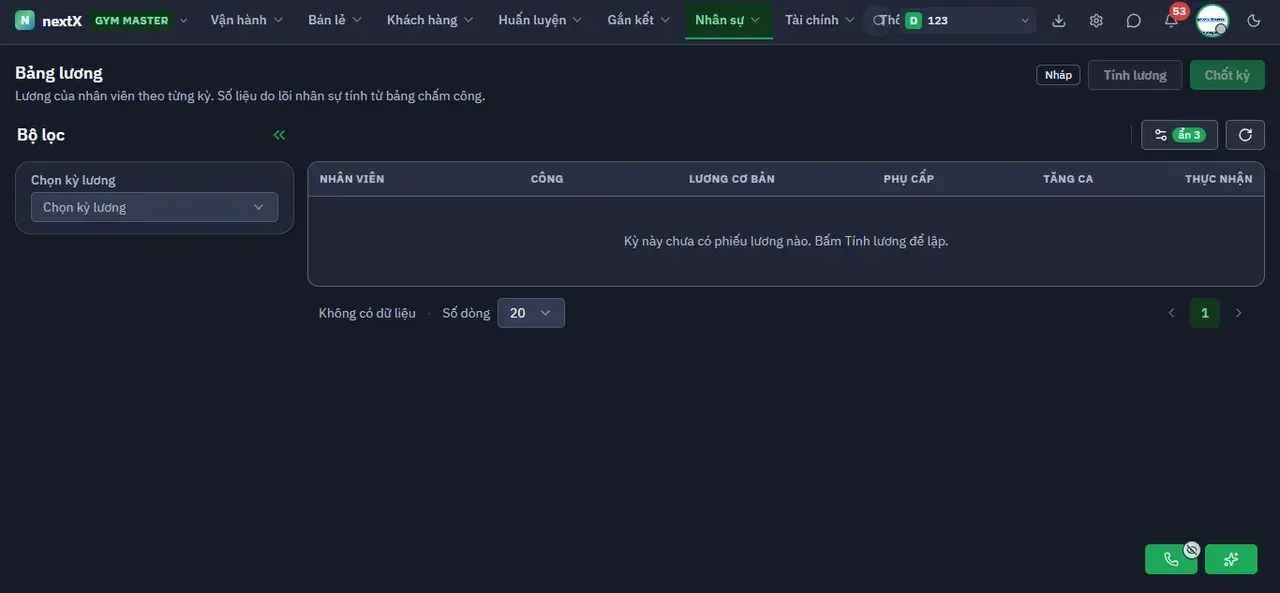Select page 1 in pagination
Viewport: 1280px width, 593px height.
(1205, 313)
